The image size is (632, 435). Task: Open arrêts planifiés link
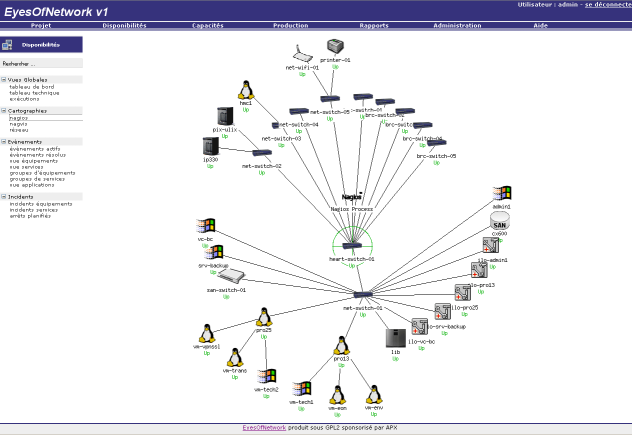coord(30,216)
